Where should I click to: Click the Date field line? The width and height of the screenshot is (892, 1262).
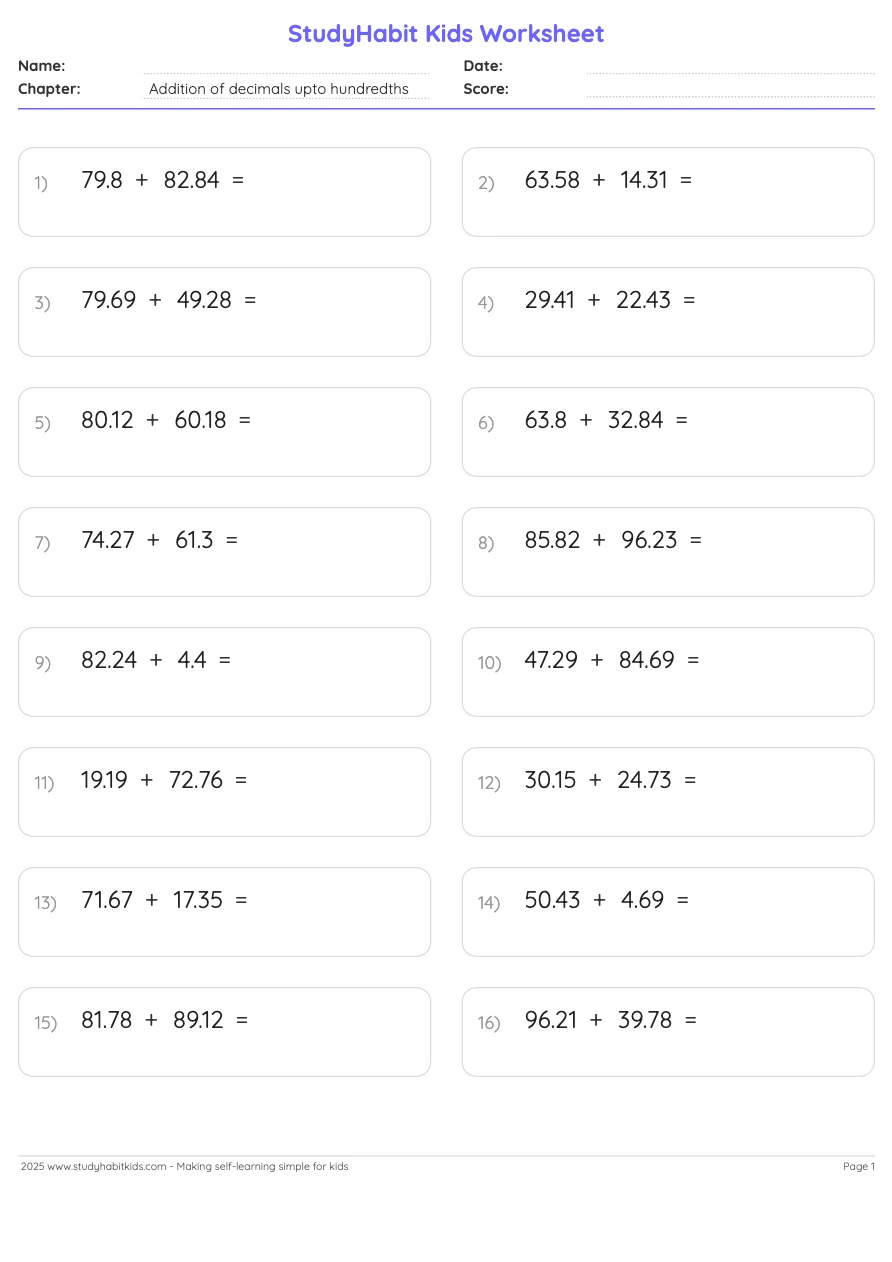click(730, 67)
